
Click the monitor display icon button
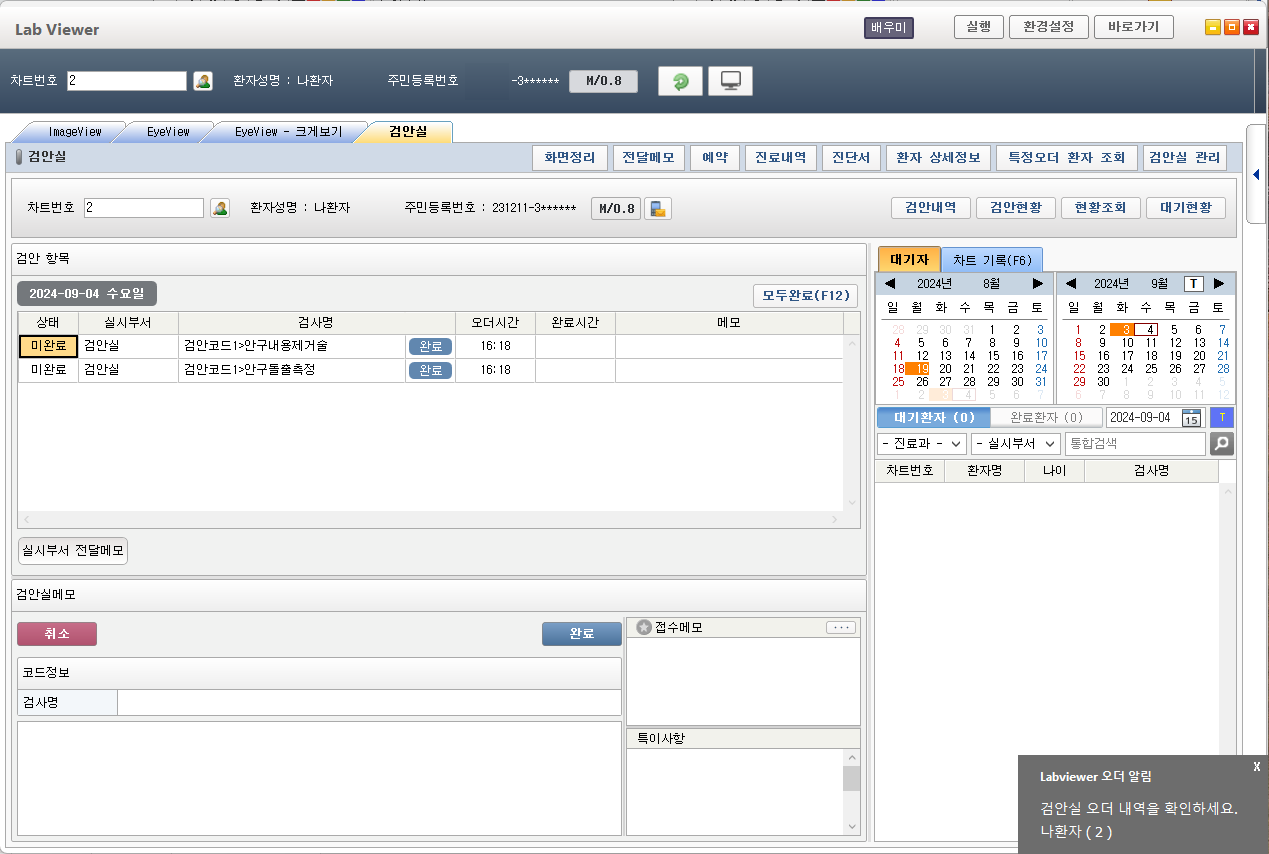click(730, 81)
